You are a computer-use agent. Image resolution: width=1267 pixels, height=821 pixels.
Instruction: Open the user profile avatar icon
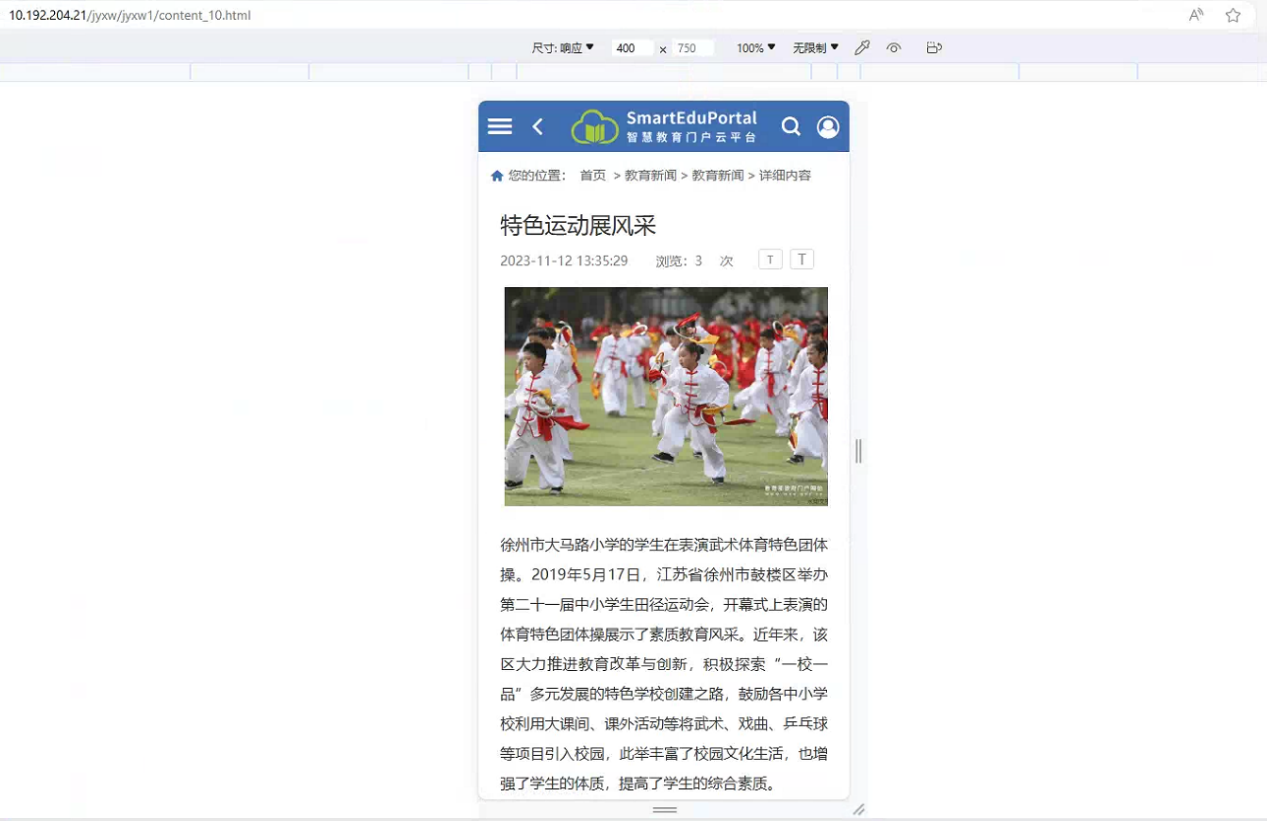tap(828, 127)
